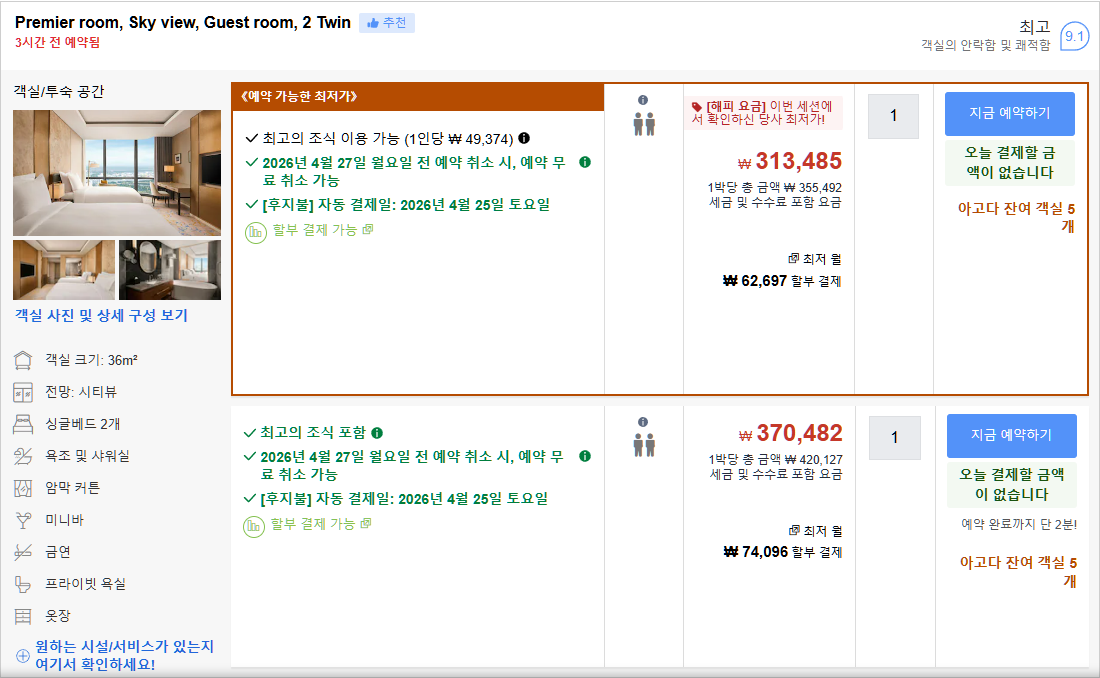This screenshot has height=678, width=1100.
Task: Click second 오늘 결제할 금액이 없습니다 notice
Action: pyautogui.click(x=1012, y=484)
